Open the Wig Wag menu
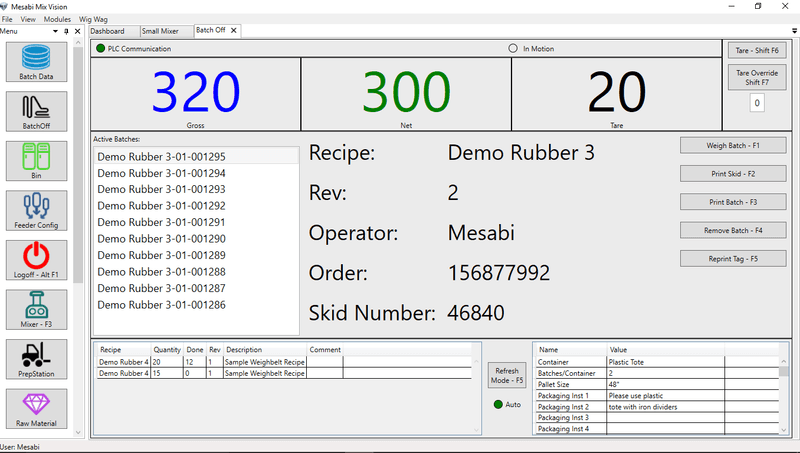Viewport: 800px width, 453px height. [x=93, y=19]
